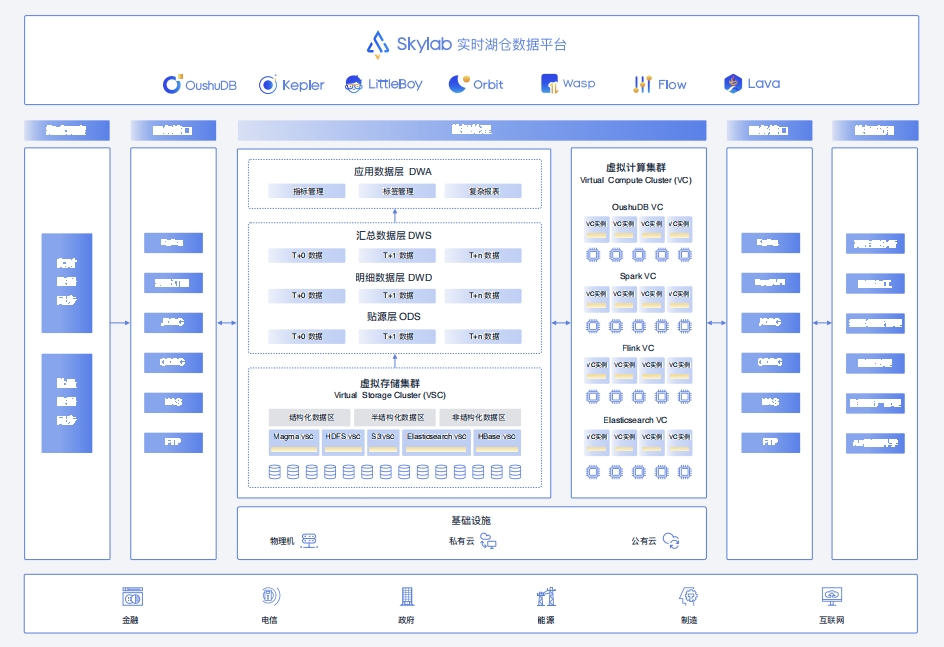The height and width of the screenshot is (647, 944).
Task: Click the Spark VC label
Action: [638, 276]
